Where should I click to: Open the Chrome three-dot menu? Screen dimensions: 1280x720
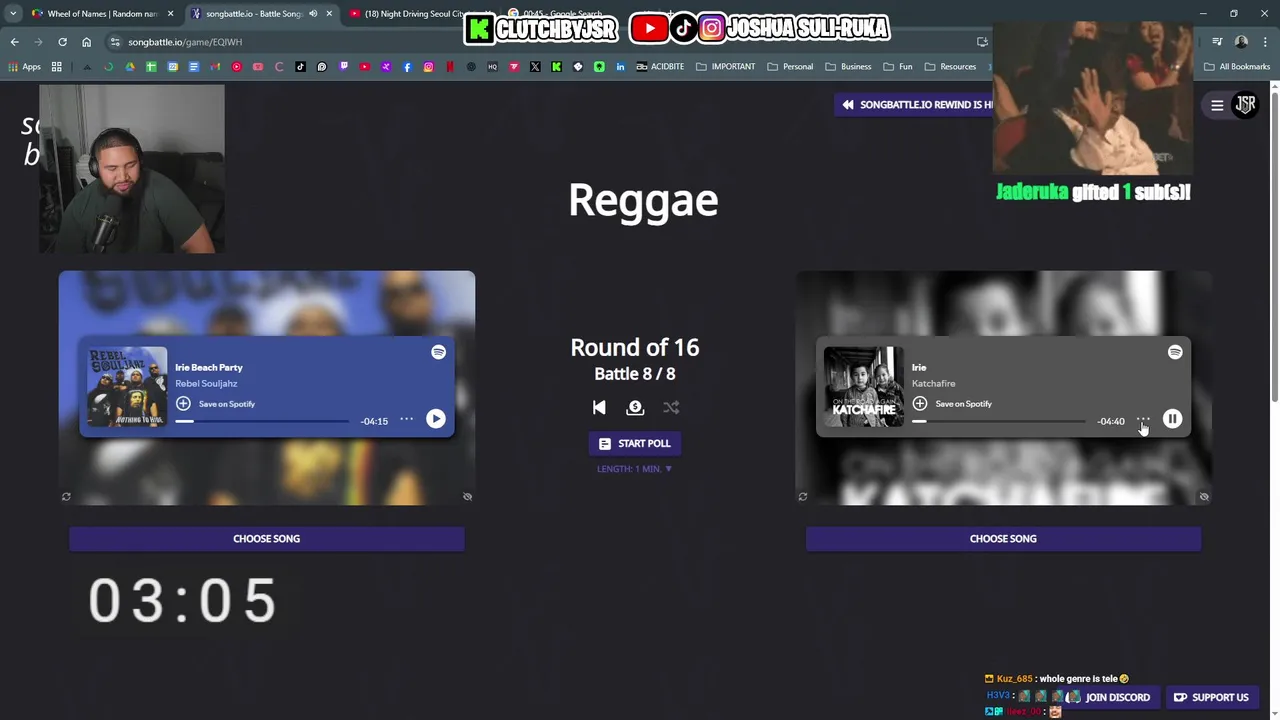click(x=1264, y=42)
